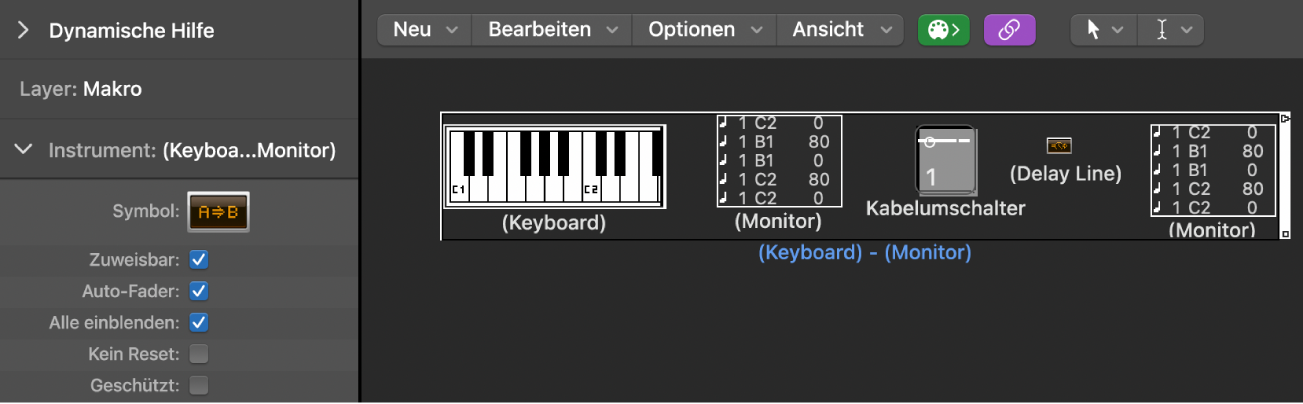Select the rightmost Monitor object
Screen dimensions: 1303x404
[1213, 169]
